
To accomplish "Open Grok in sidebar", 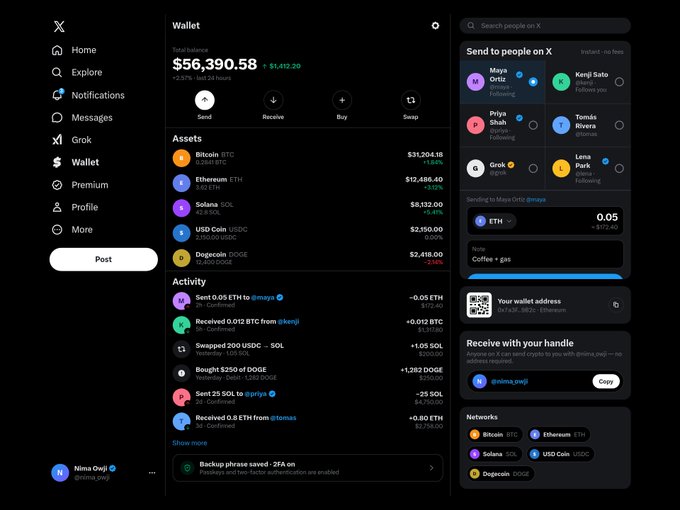I will (x=72, y=140).
